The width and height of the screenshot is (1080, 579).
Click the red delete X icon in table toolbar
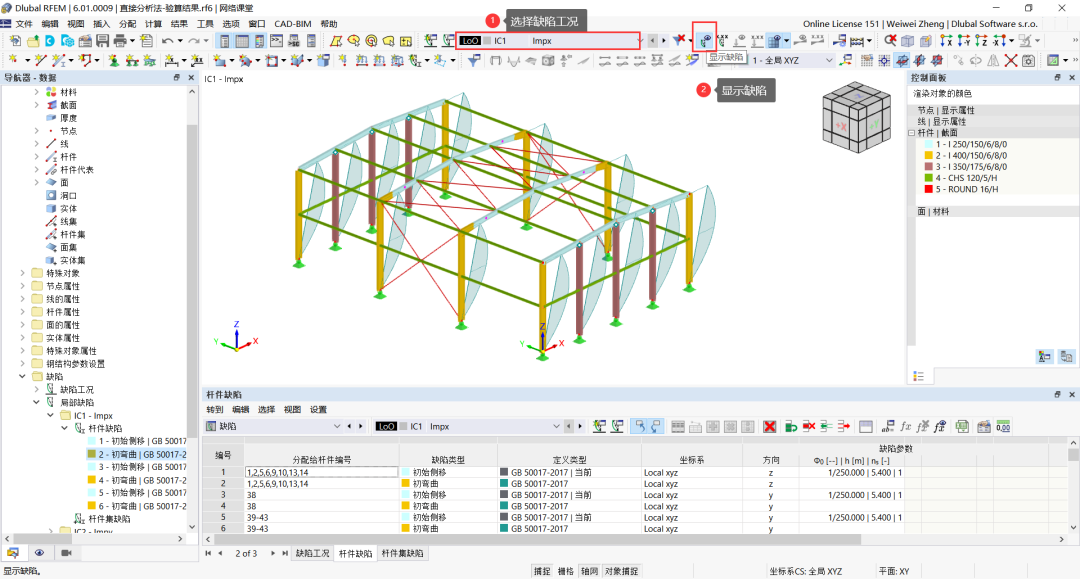pos(769,427)
